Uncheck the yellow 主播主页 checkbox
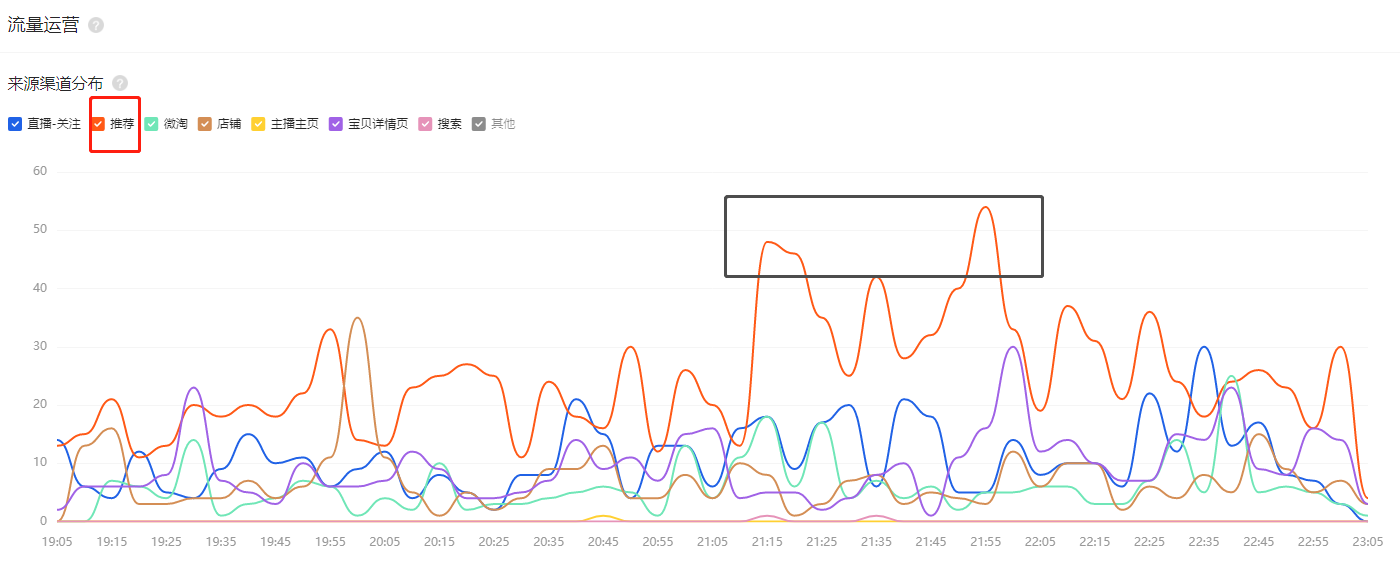 pos(259,124)
